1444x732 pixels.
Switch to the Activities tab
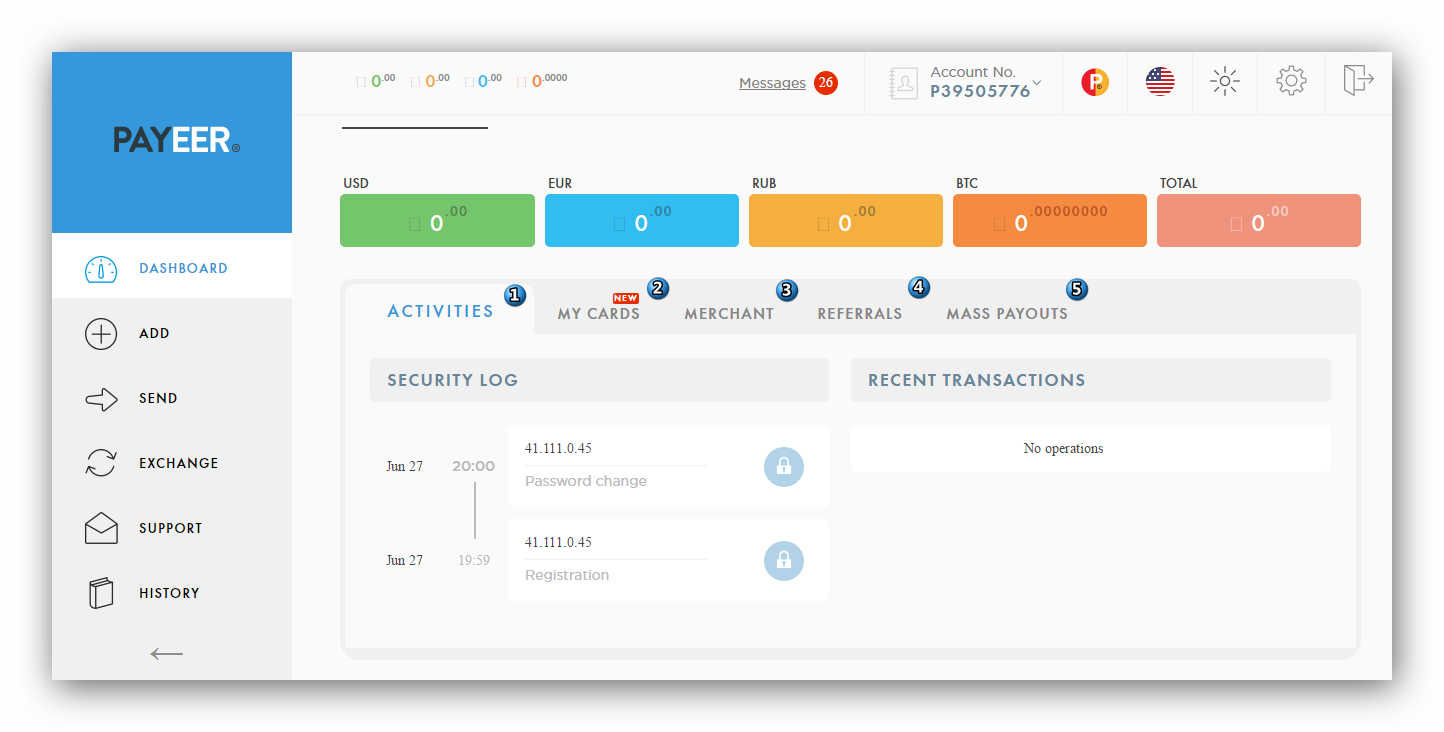[x=440, y=311]
